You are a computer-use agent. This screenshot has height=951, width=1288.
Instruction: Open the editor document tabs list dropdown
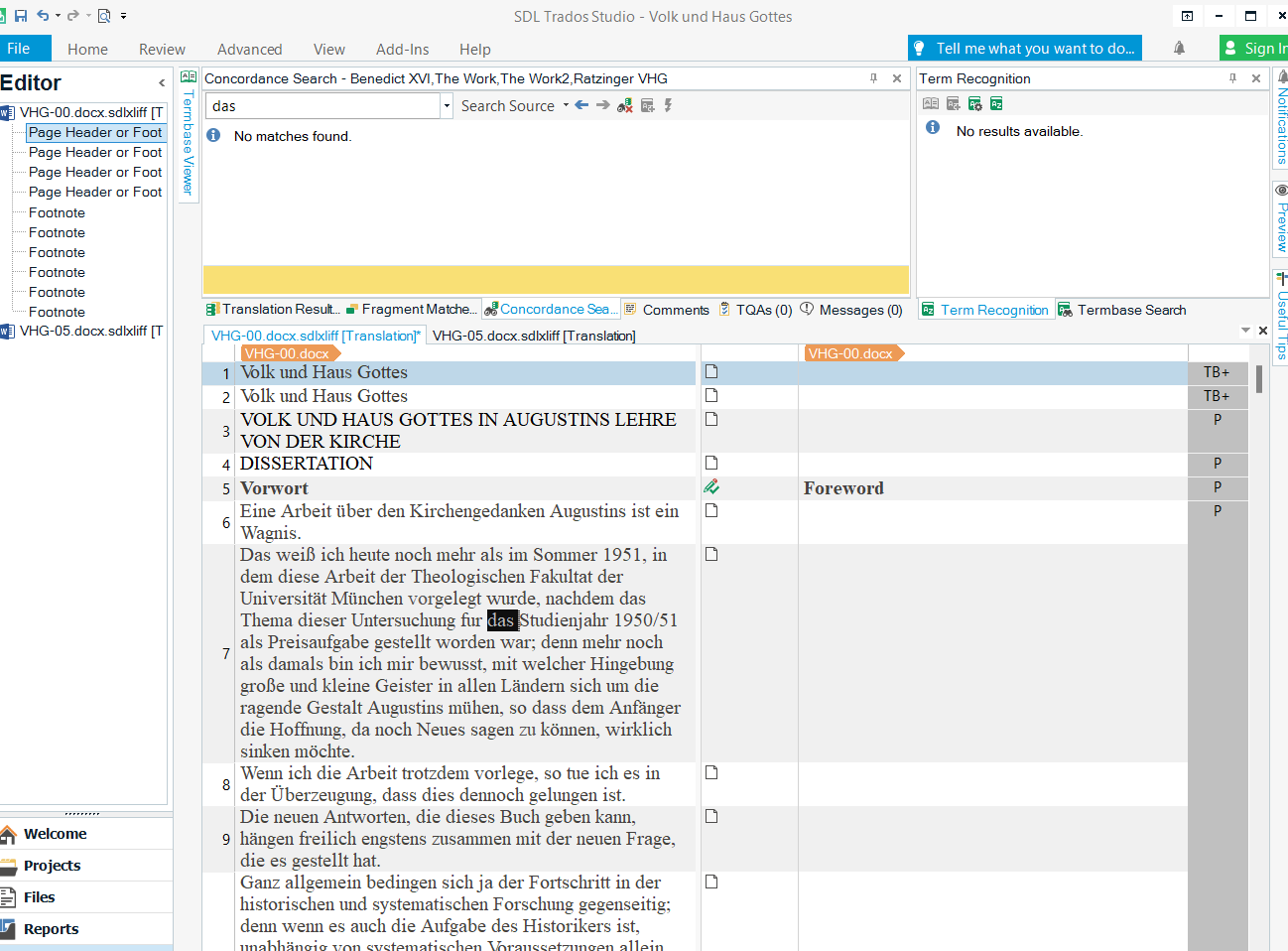pyautogui.click(x=1245, y=331)
